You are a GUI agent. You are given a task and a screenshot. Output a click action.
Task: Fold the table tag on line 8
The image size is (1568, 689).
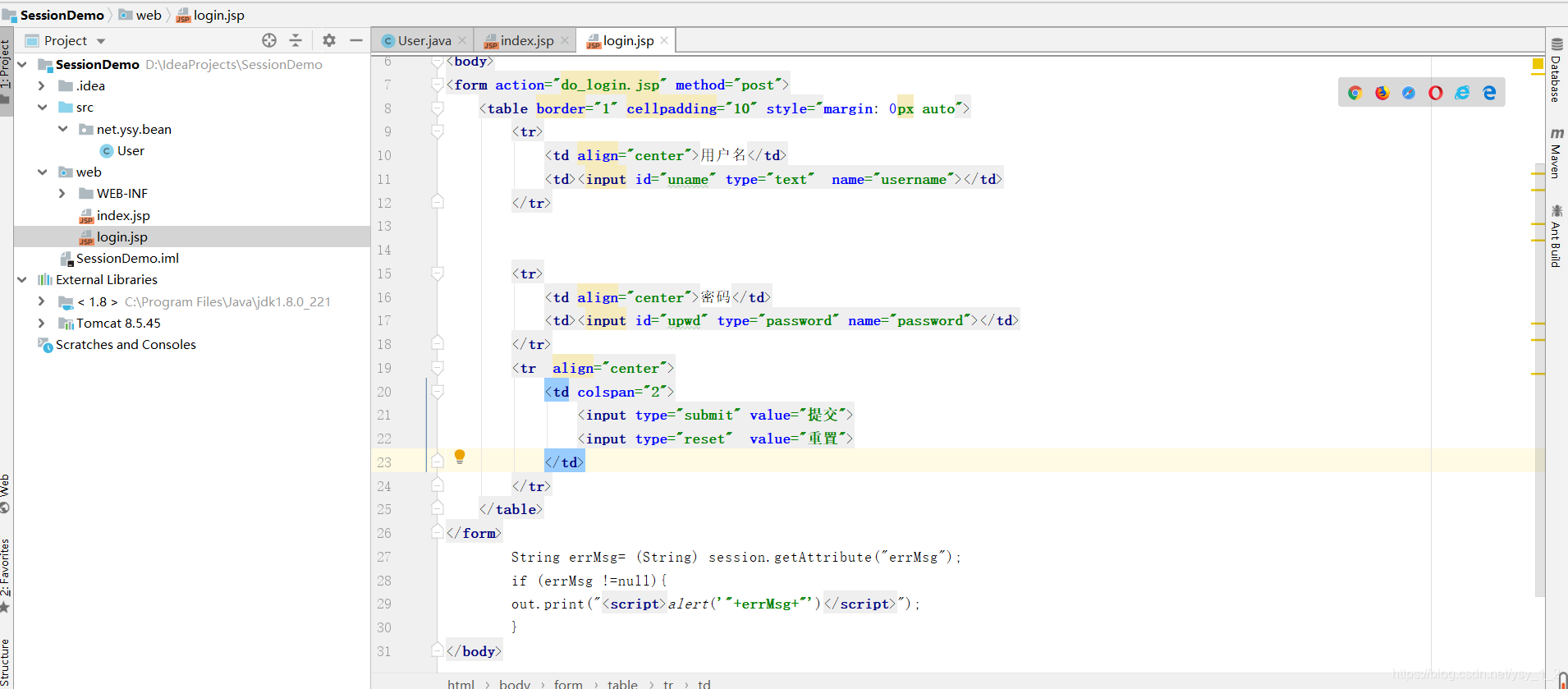point(438,108)
